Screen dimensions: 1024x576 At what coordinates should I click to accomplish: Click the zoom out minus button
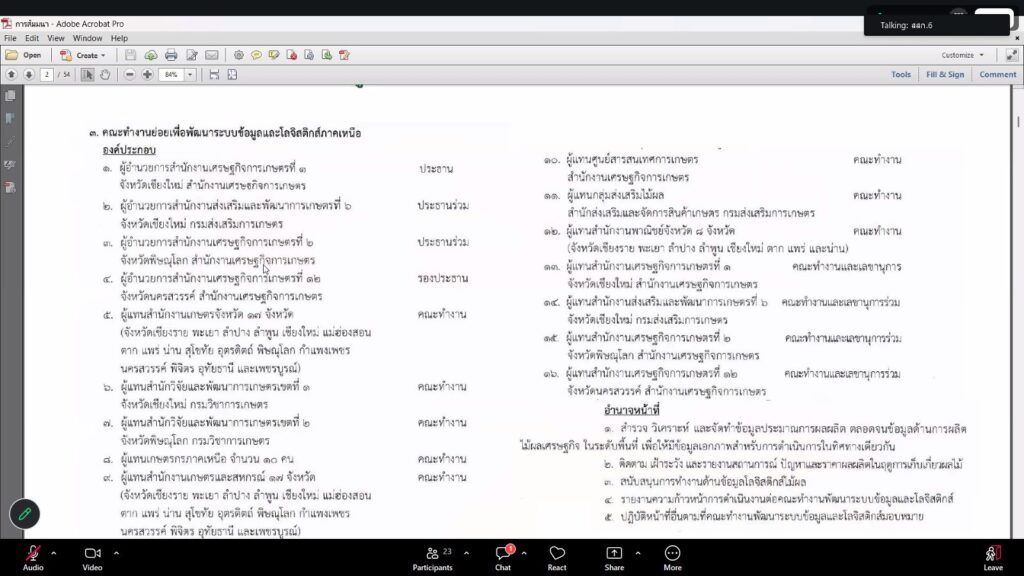pyautogui.click(x=129, y=74)
